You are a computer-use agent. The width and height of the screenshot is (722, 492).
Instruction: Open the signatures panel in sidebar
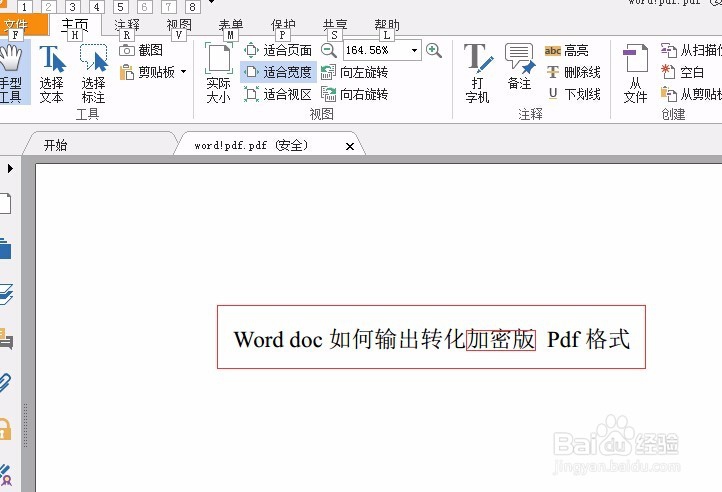(x=6, y=474)
